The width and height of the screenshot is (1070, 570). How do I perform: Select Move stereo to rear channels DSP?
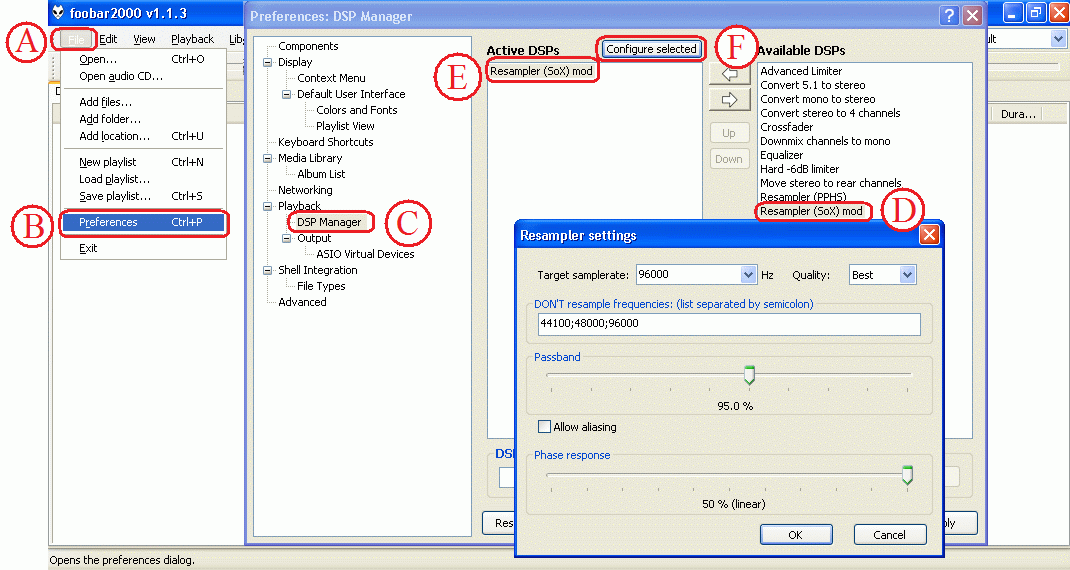pyautogui.click(x=830, y=184)
